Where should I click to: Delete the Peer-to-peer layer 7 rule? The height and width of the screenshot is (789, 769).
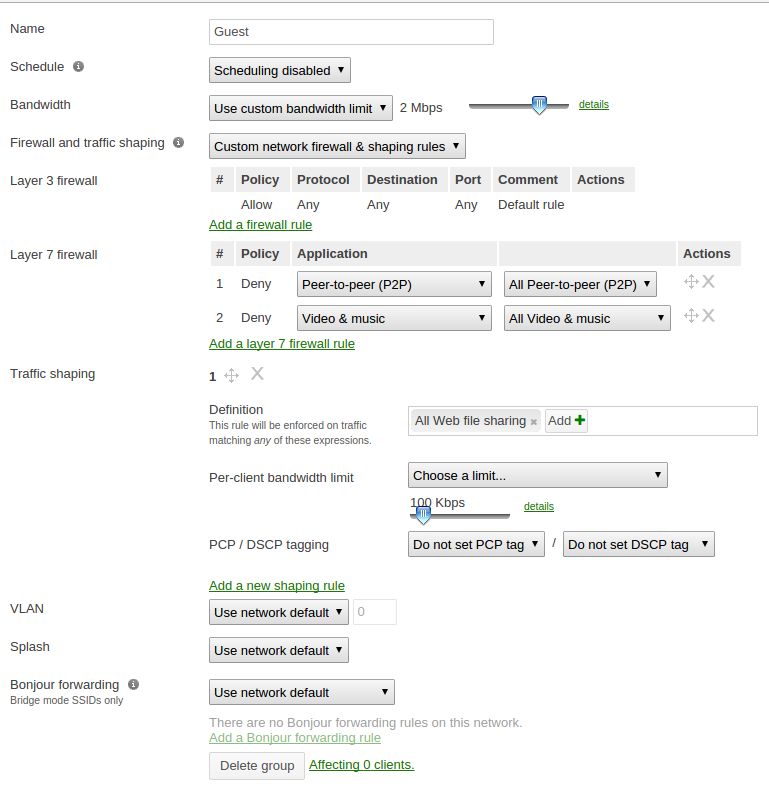708,282
